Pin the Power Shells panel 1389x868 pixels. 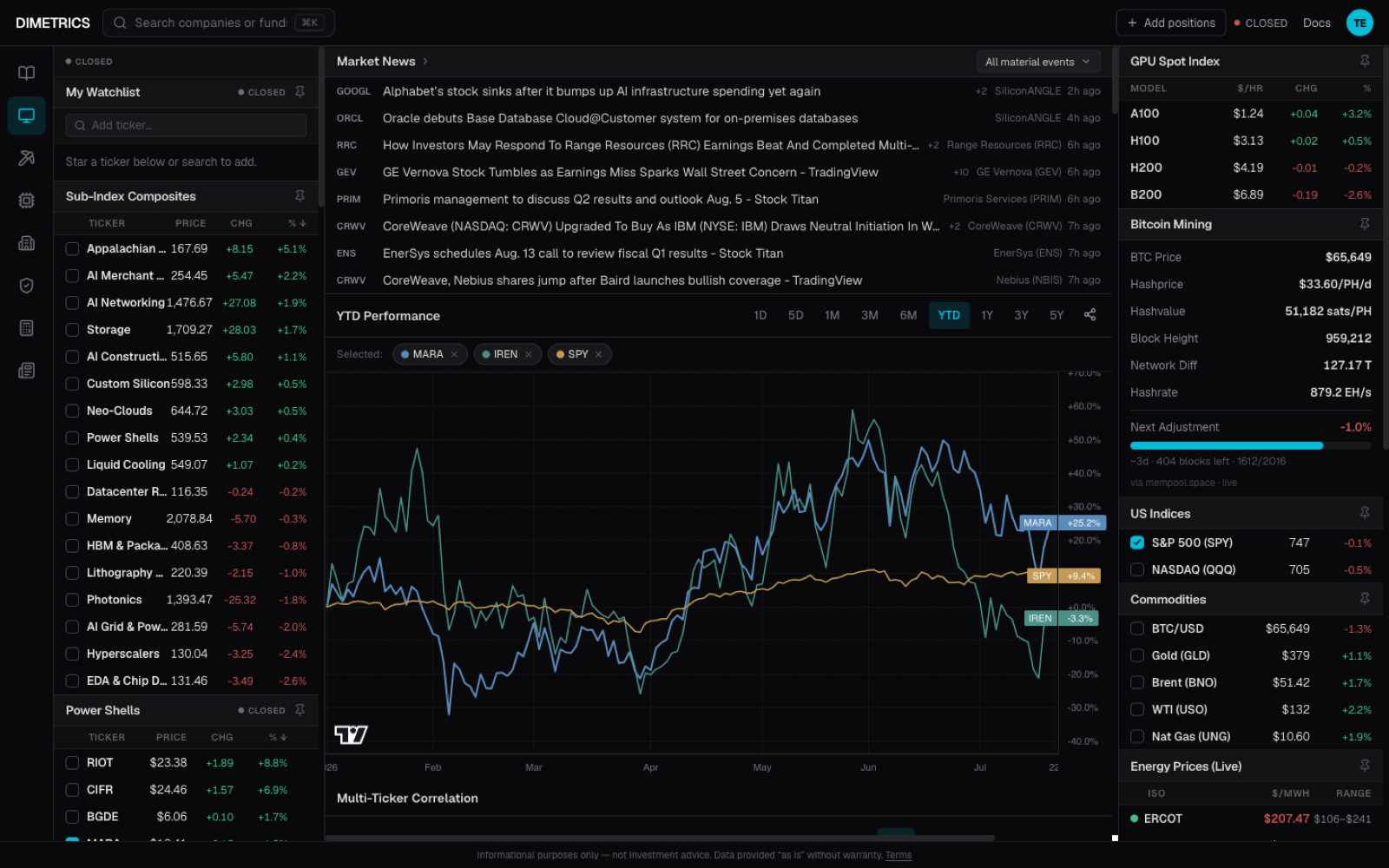point(300,710)
